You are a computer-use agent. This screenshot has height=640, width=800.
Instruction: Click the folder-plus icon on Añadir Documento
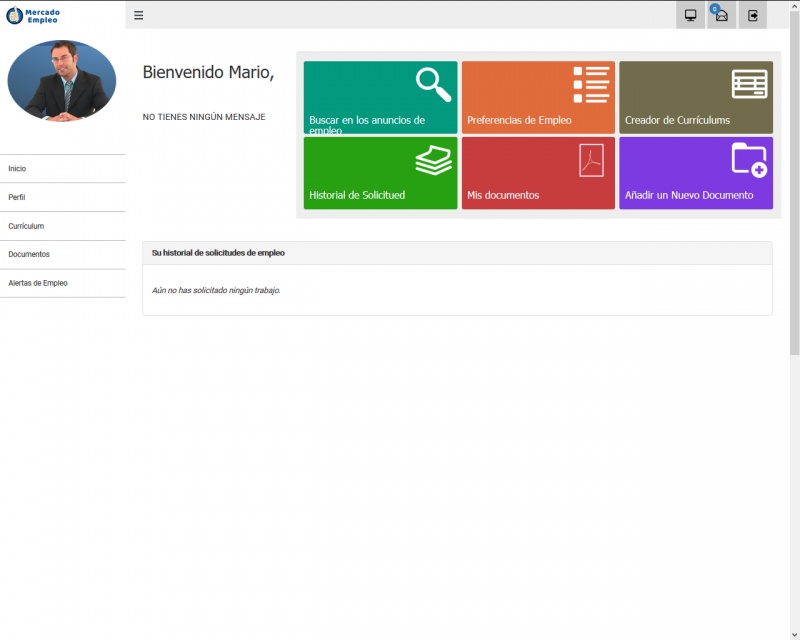(749, 160)
